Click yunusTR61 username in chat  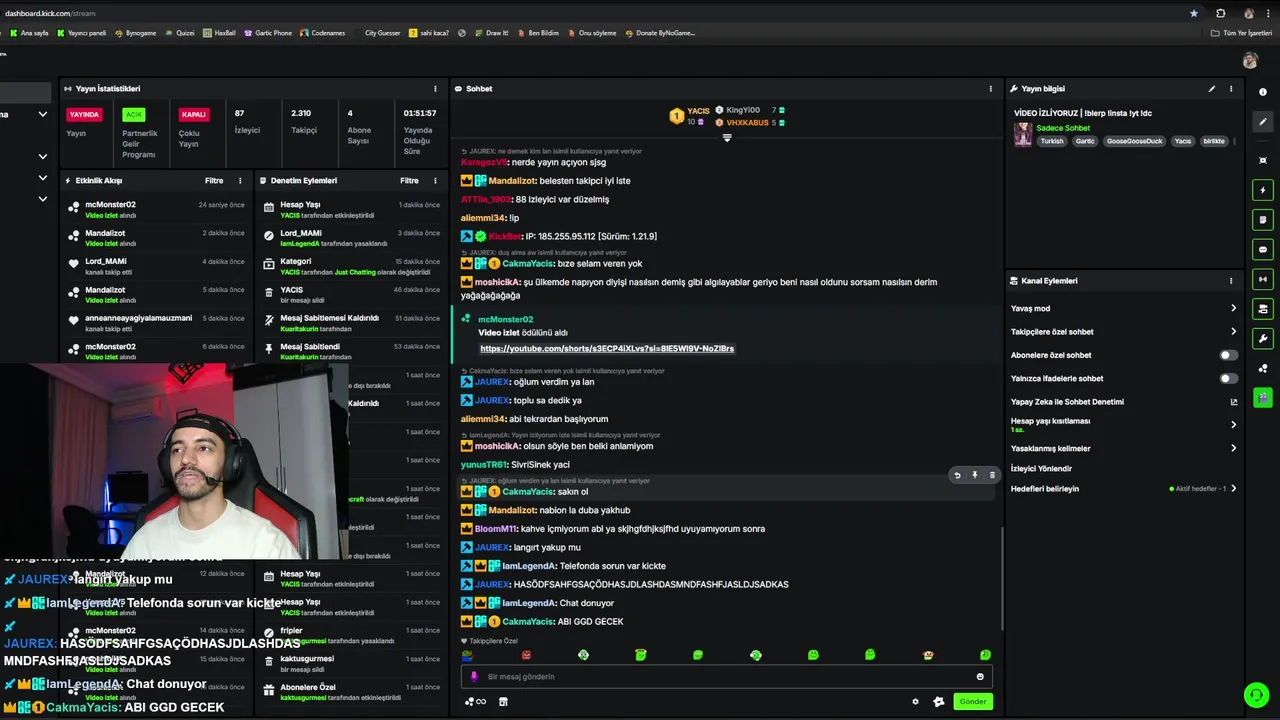[x=484, y=465]
